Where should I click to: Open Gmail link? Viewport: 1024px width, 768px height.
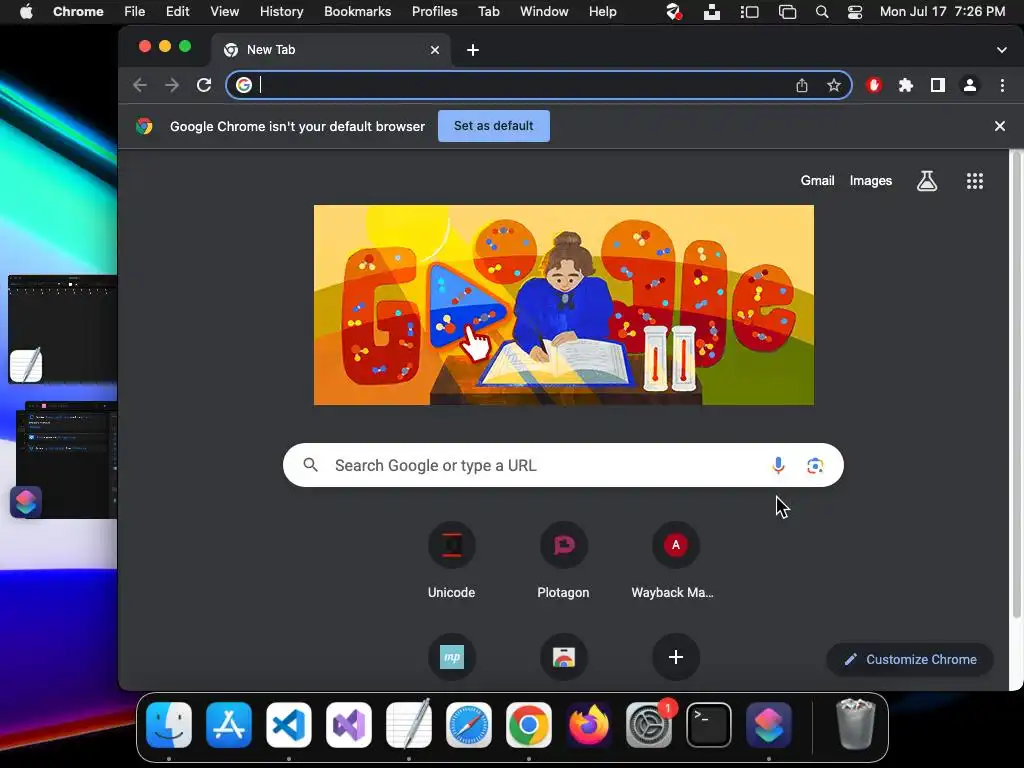817,181
